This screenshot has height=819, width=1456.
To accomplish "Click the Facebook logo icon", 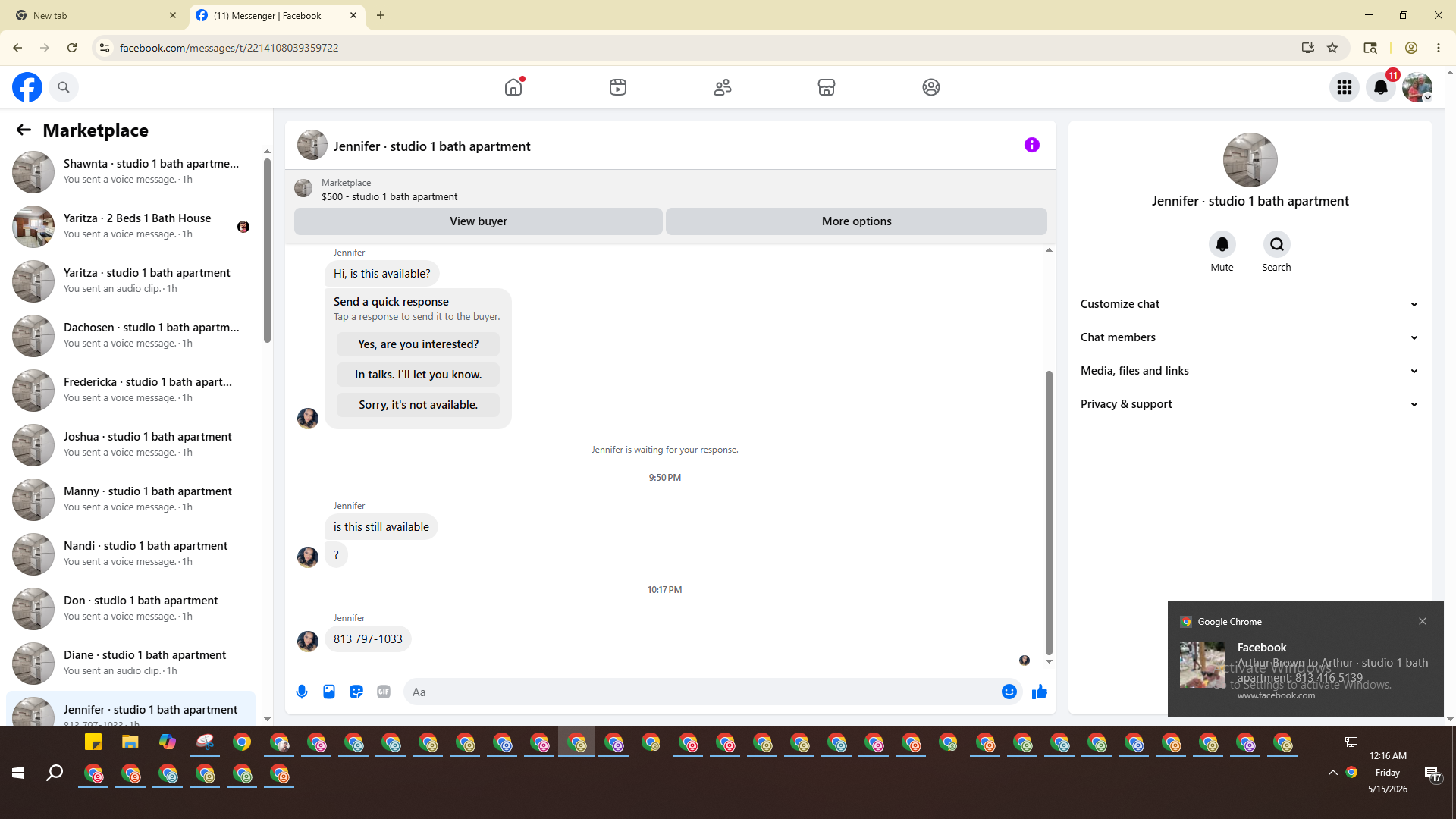I will point(27,87).
